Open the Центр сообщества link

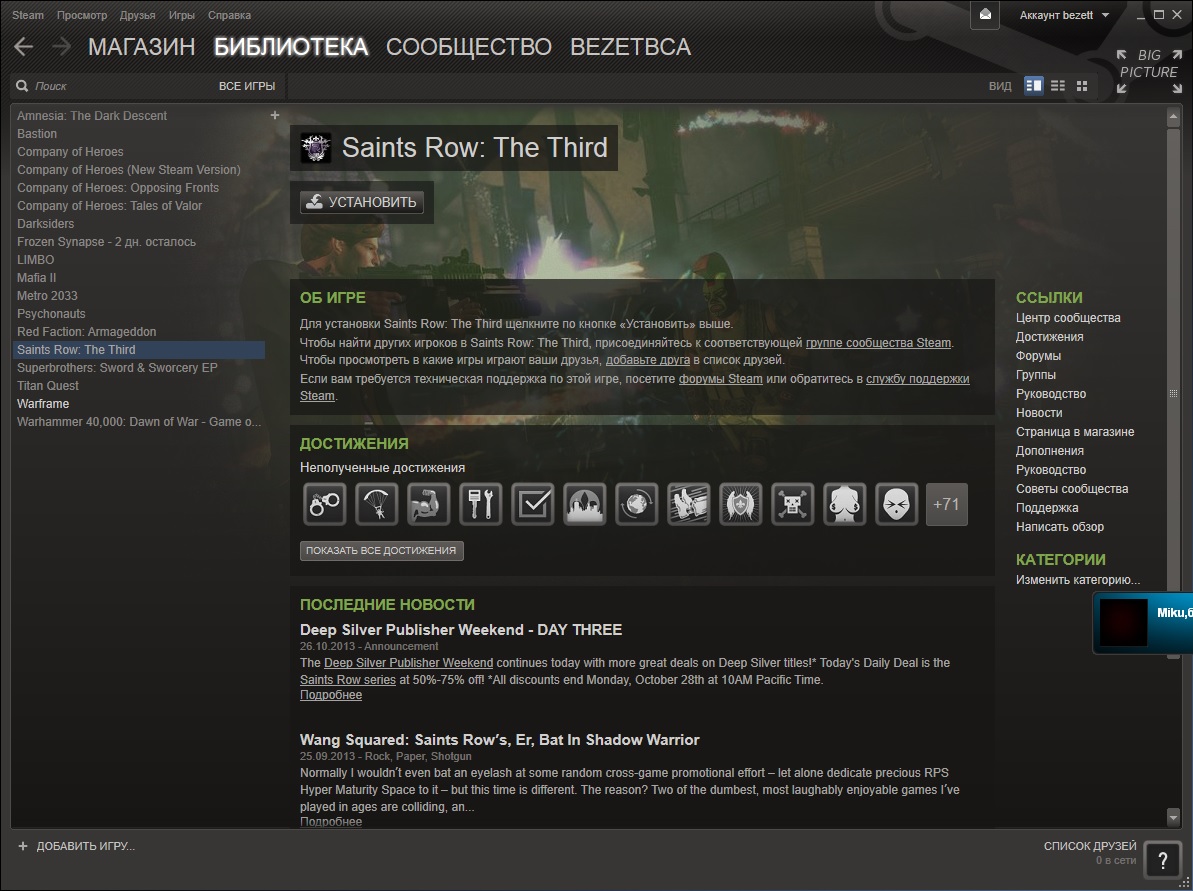(x=1067, y=317)
